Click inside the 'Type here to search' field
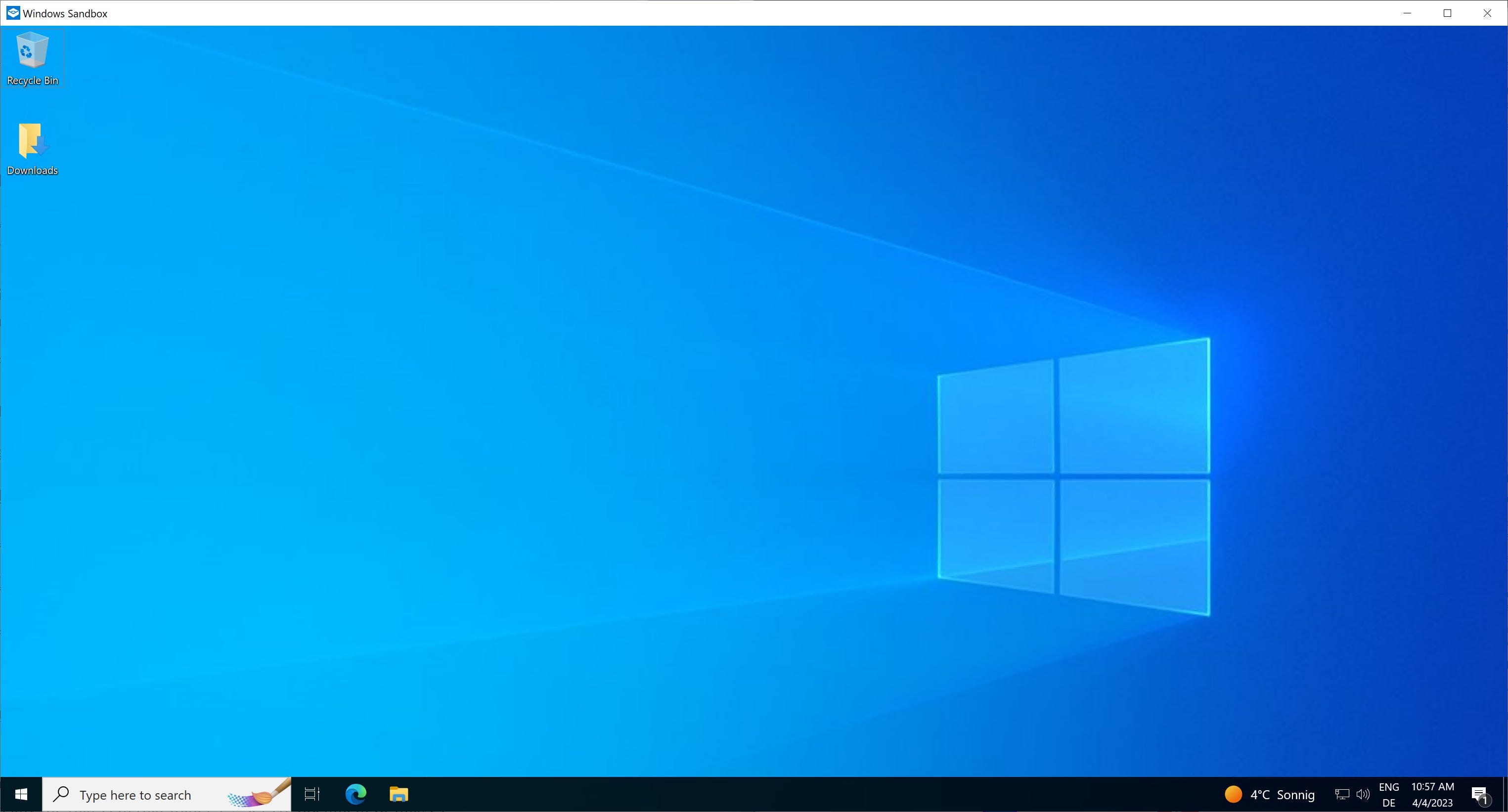 (x=146, y=794)
